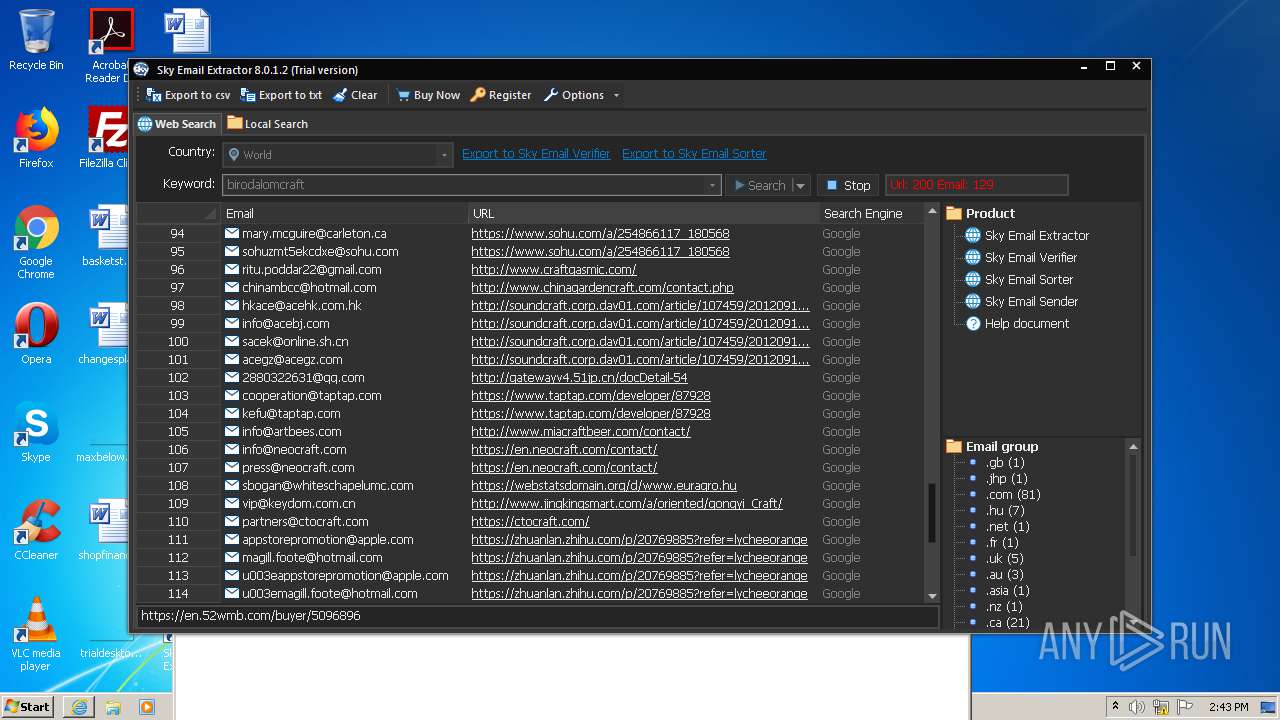Open the taskbar file explorer folder icon
The image size is (1280, 720).
113,707
